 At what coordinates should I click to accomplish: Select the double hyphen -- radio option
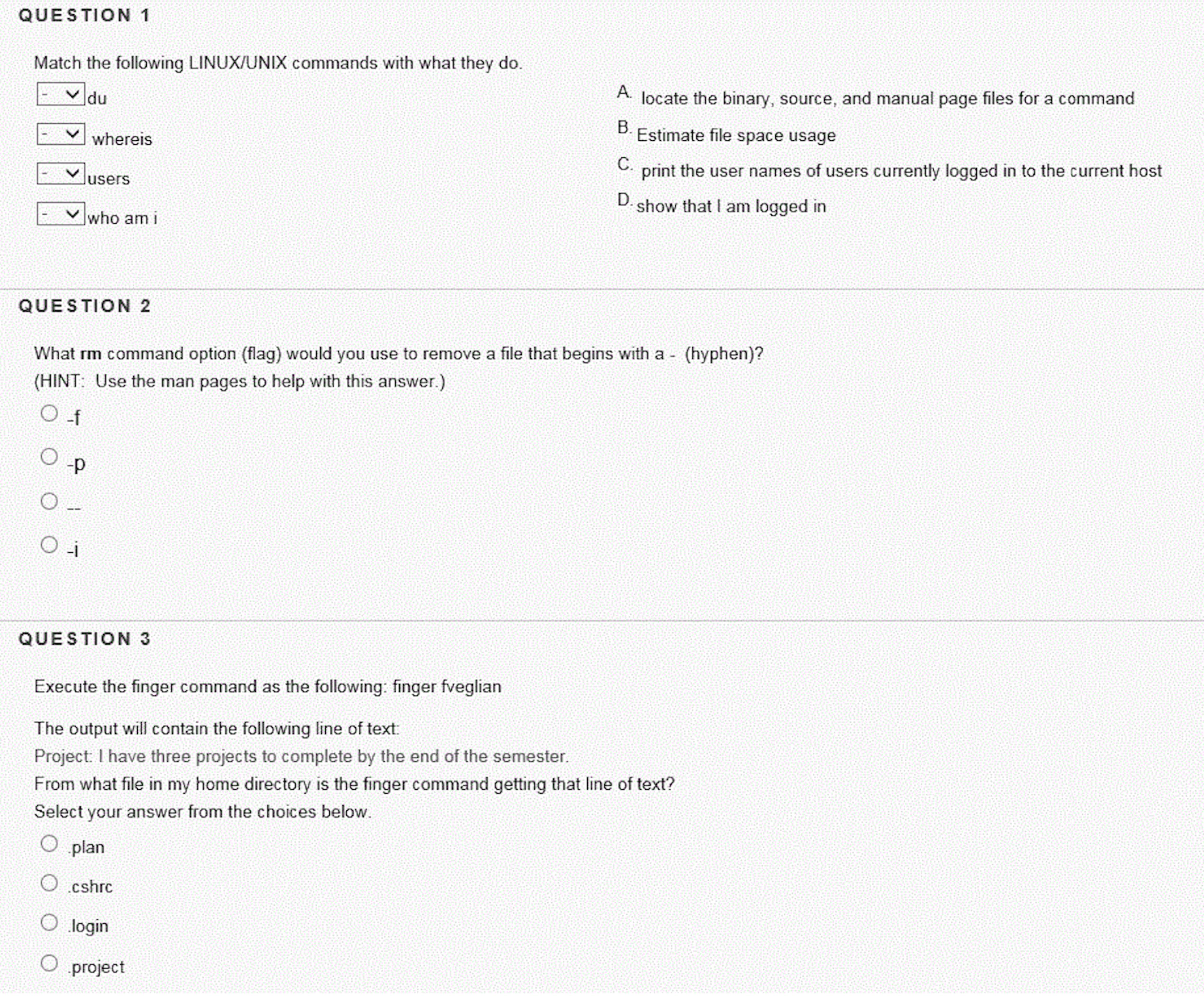click(49, 501)
